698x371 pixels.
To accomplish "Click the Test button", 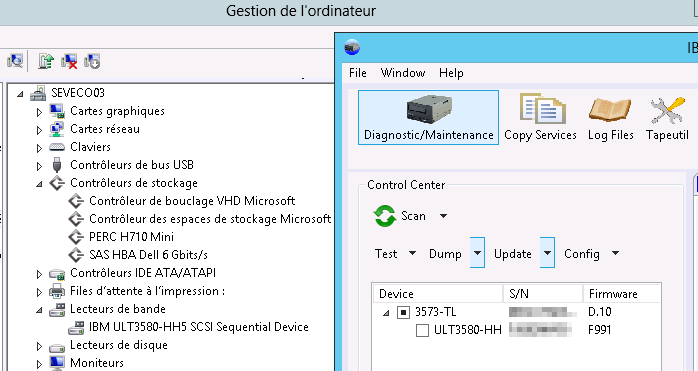I will 386,253.
